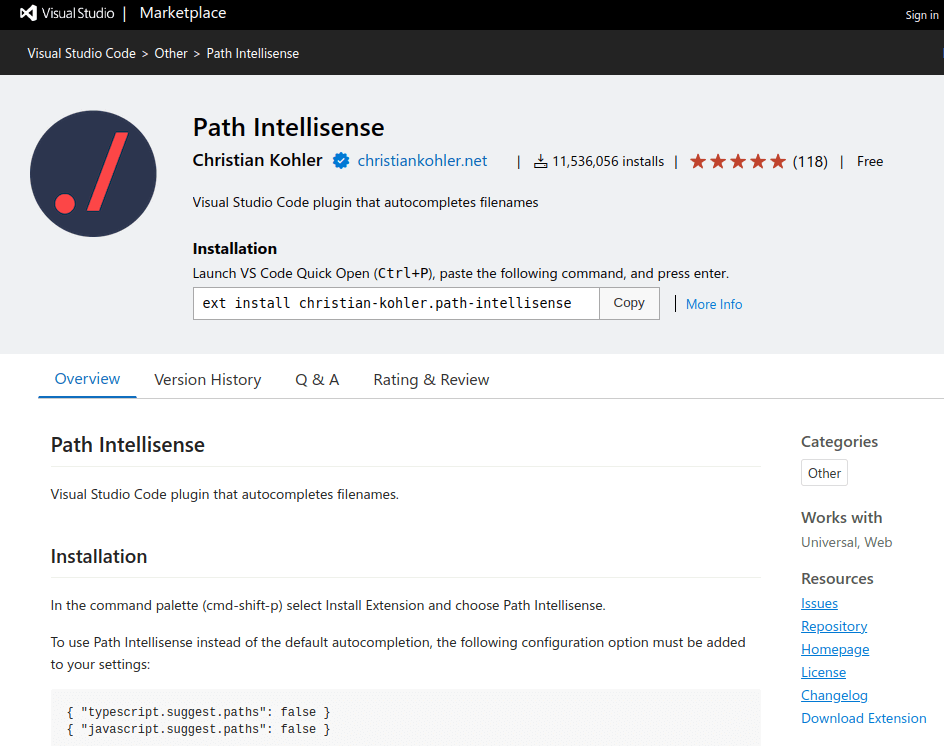Open the More Info link
Viewport: 944px width, 746px height.
click(x=713, y=303)
